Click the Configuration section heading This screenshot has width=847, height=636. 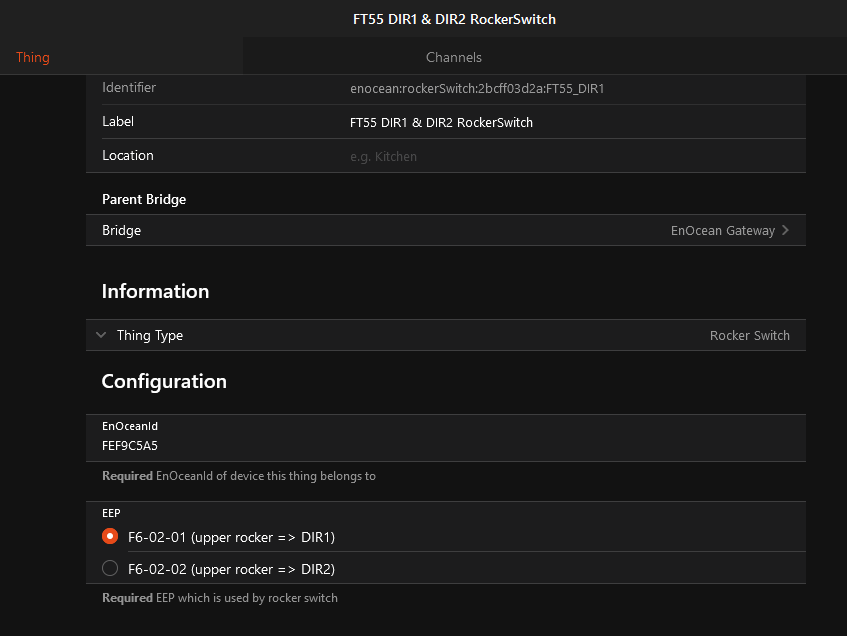point(164,381)
